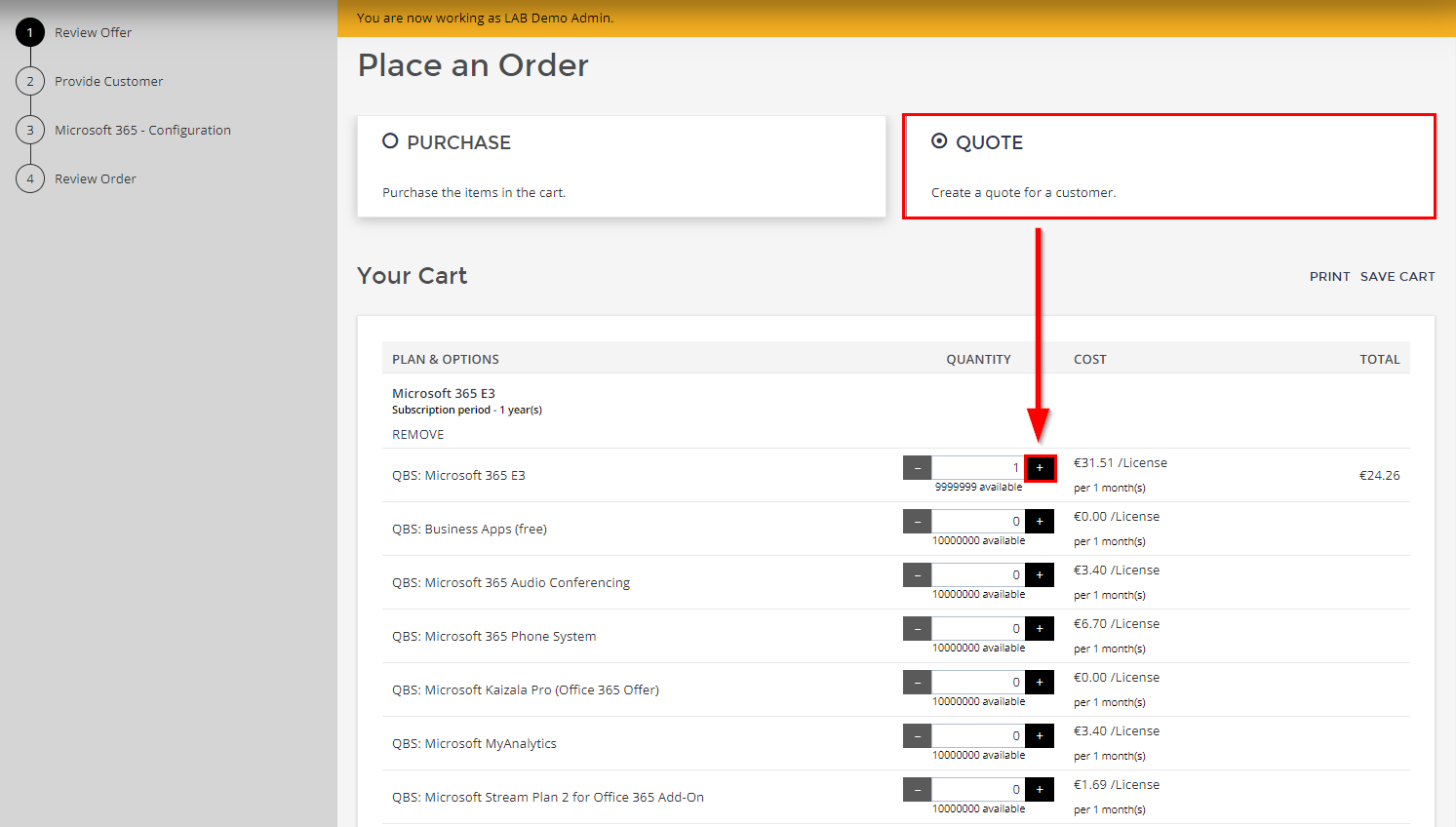The image size is (1456, 827).
Task: Click quantity field for Kaizala Pro
Action: click(x=978, y=683)
